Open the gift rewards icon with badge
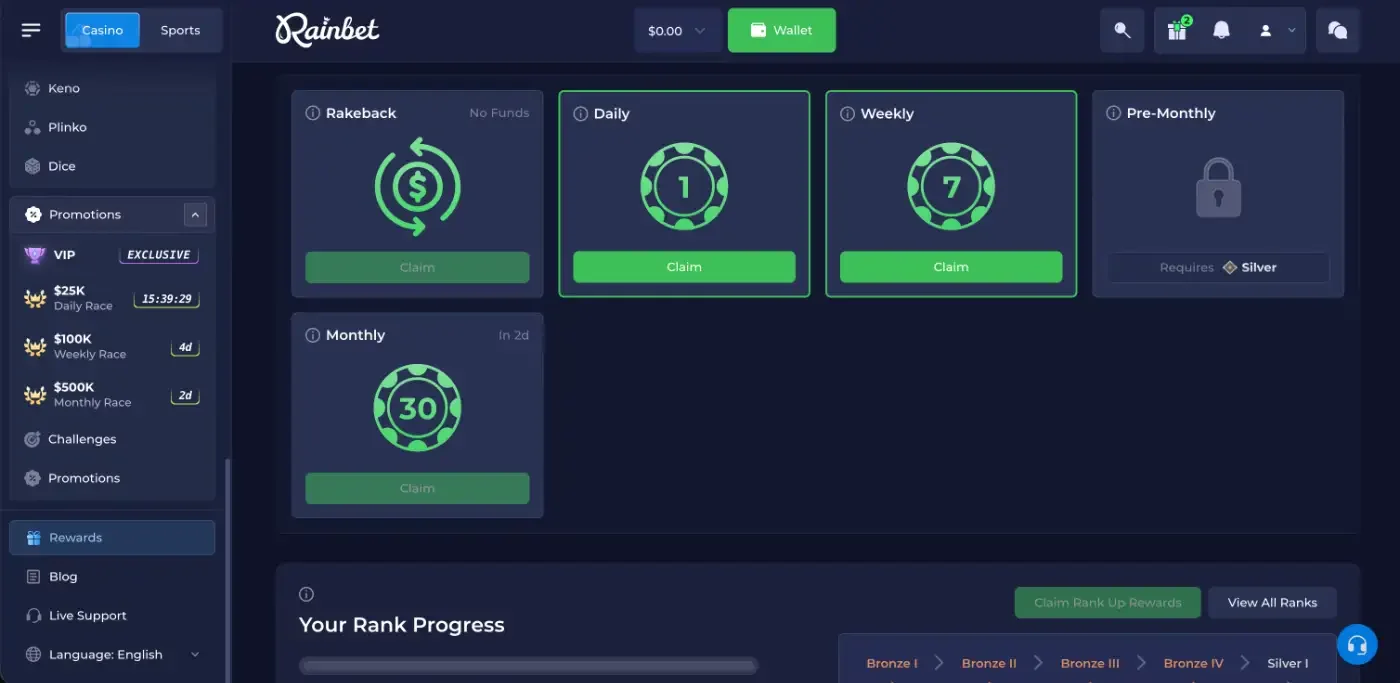Viewport: 1400px width, 683px height. coord(1177,30)
